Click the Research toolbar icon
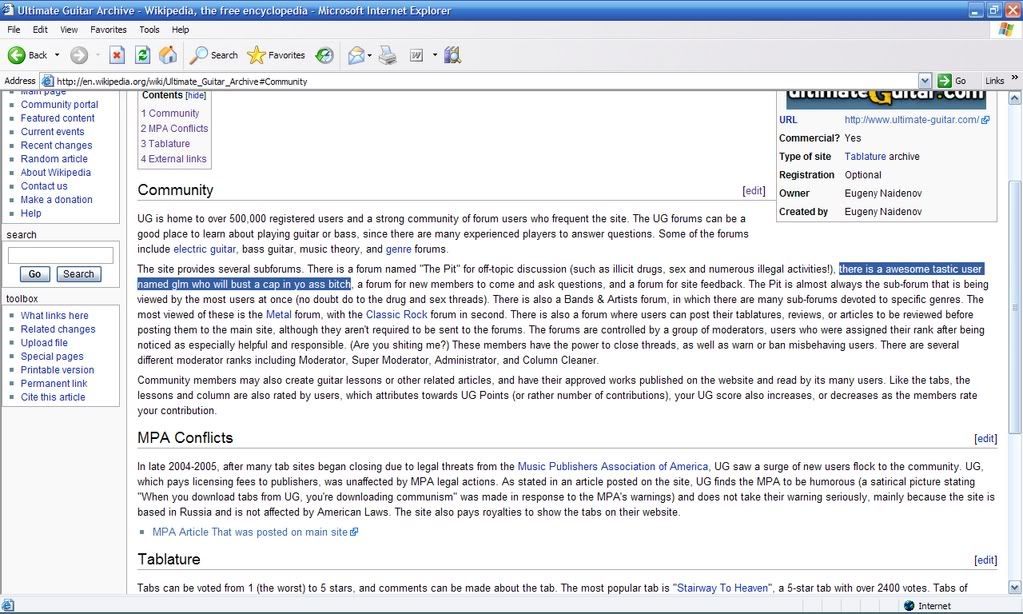This screenshot has height=614, width=1023. 452,55
